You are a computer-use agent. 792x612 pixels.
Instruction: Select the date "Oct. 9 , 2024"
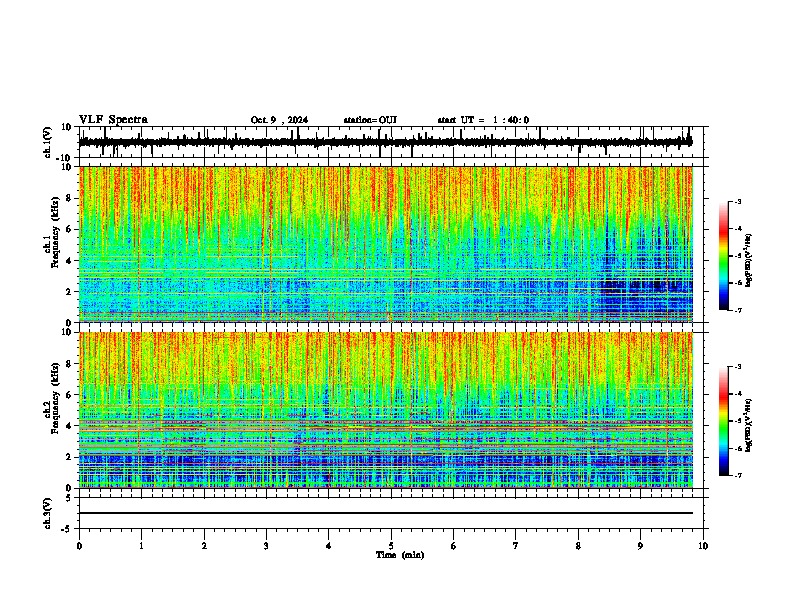(279, 120)
